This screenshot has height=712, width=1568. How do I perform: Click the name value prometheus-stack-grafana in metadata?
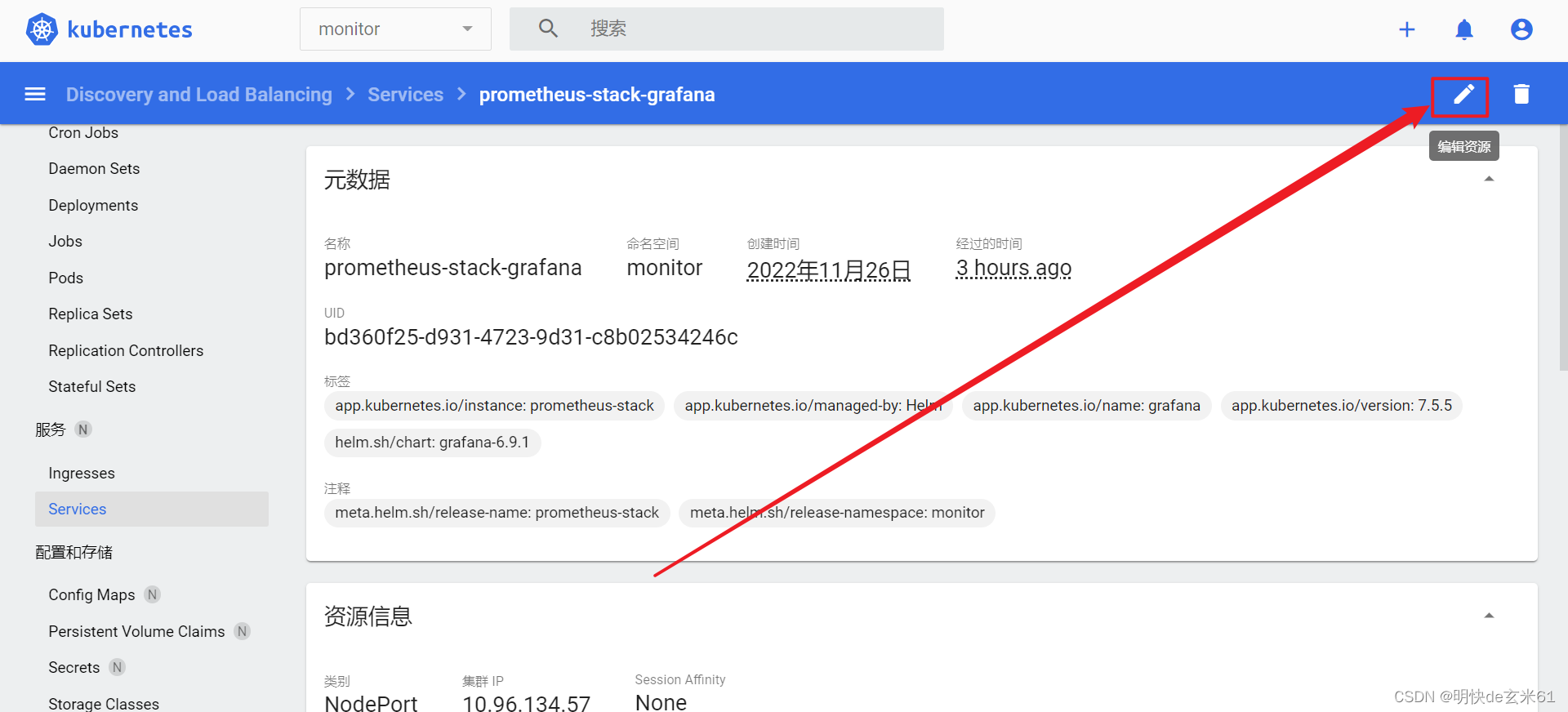pyautogui.click(x=453, y=268)
